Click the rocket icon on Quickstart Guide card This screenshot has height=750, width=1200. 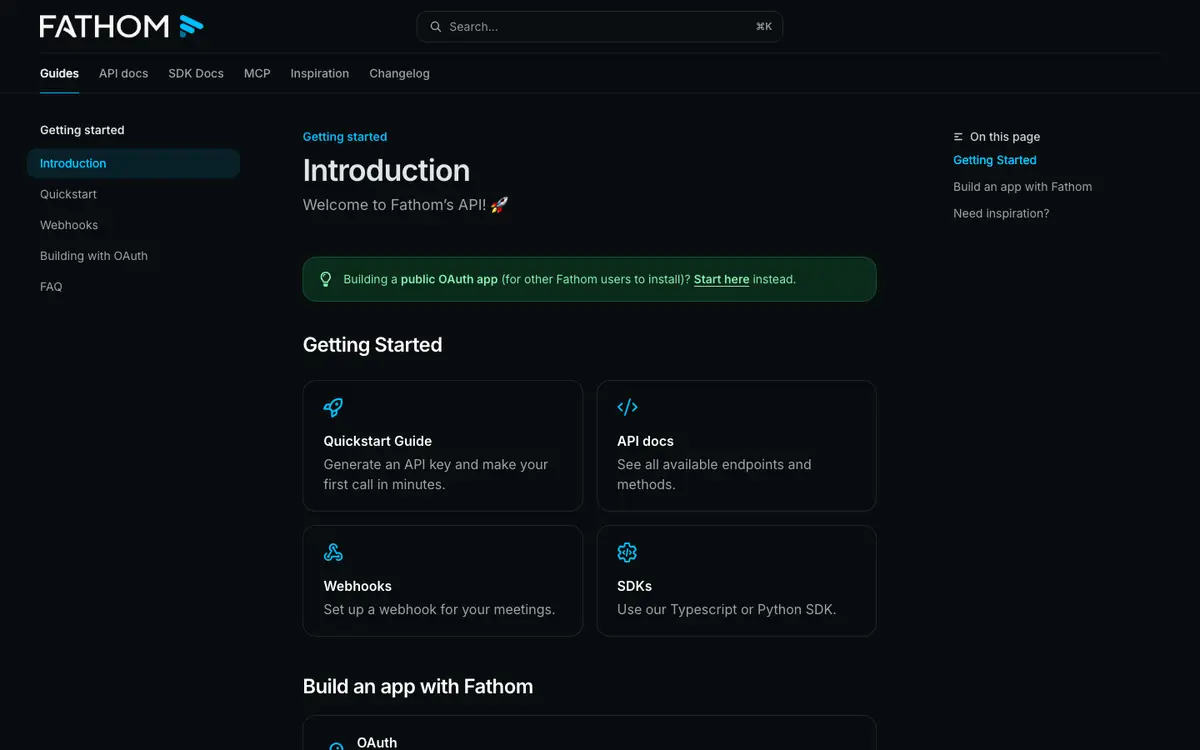pyautogui.click(x=333, y=407)
